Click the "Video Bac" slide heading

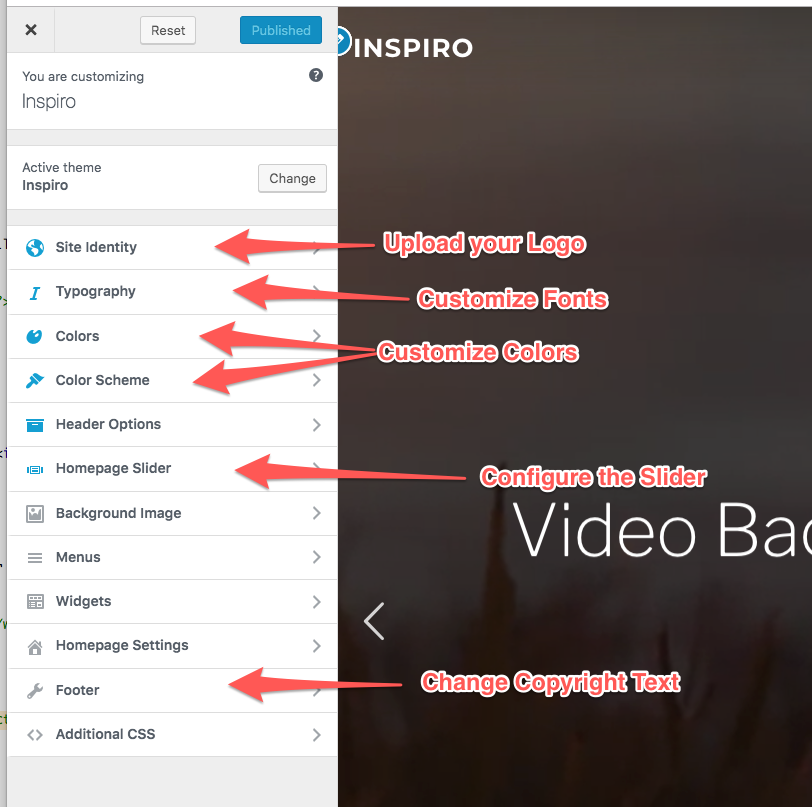[x=662, y=531]
